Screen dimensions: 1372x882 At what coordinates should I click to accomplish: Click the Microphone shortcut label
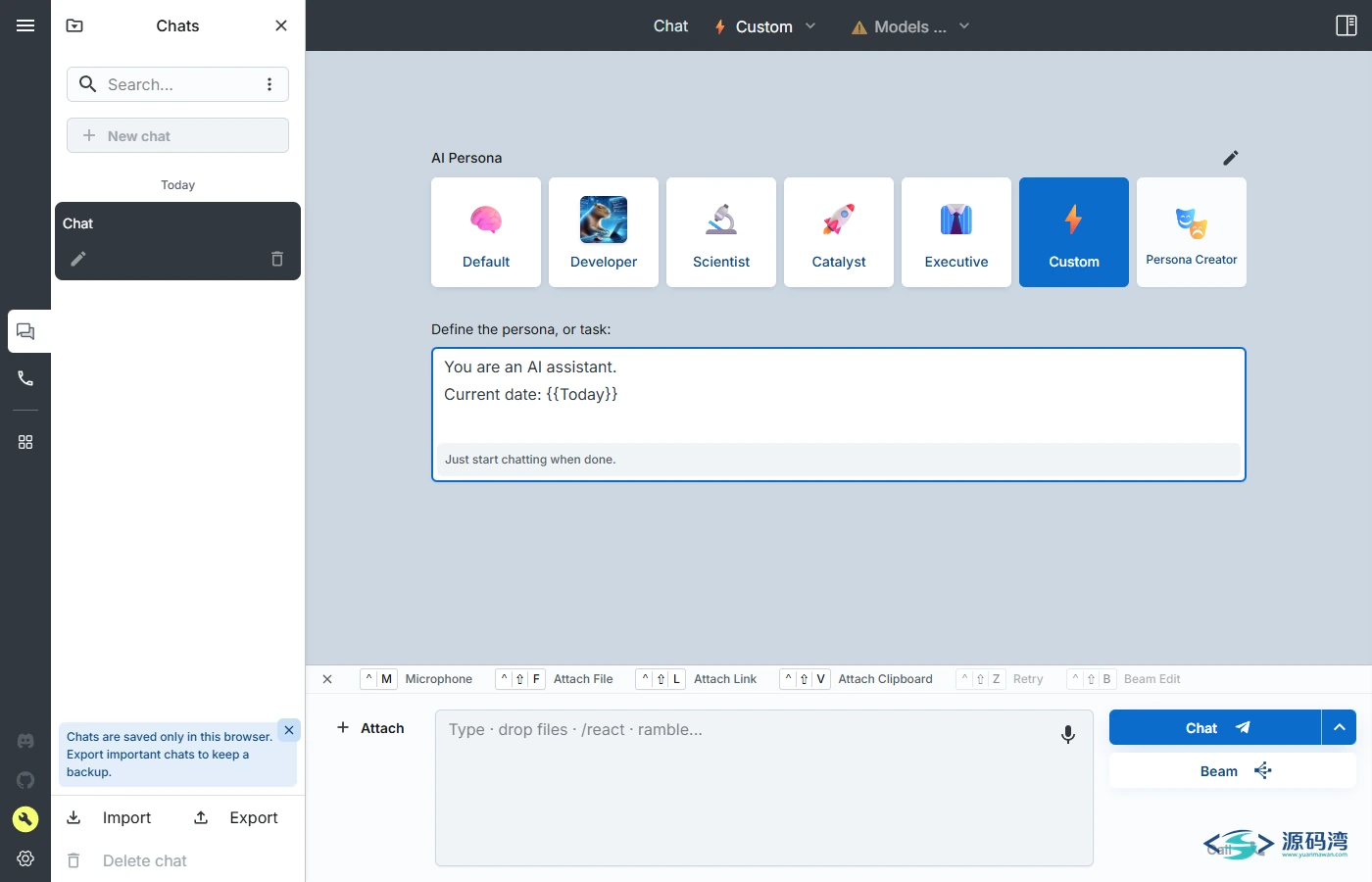pyautogui.click(x=439, y=679)
